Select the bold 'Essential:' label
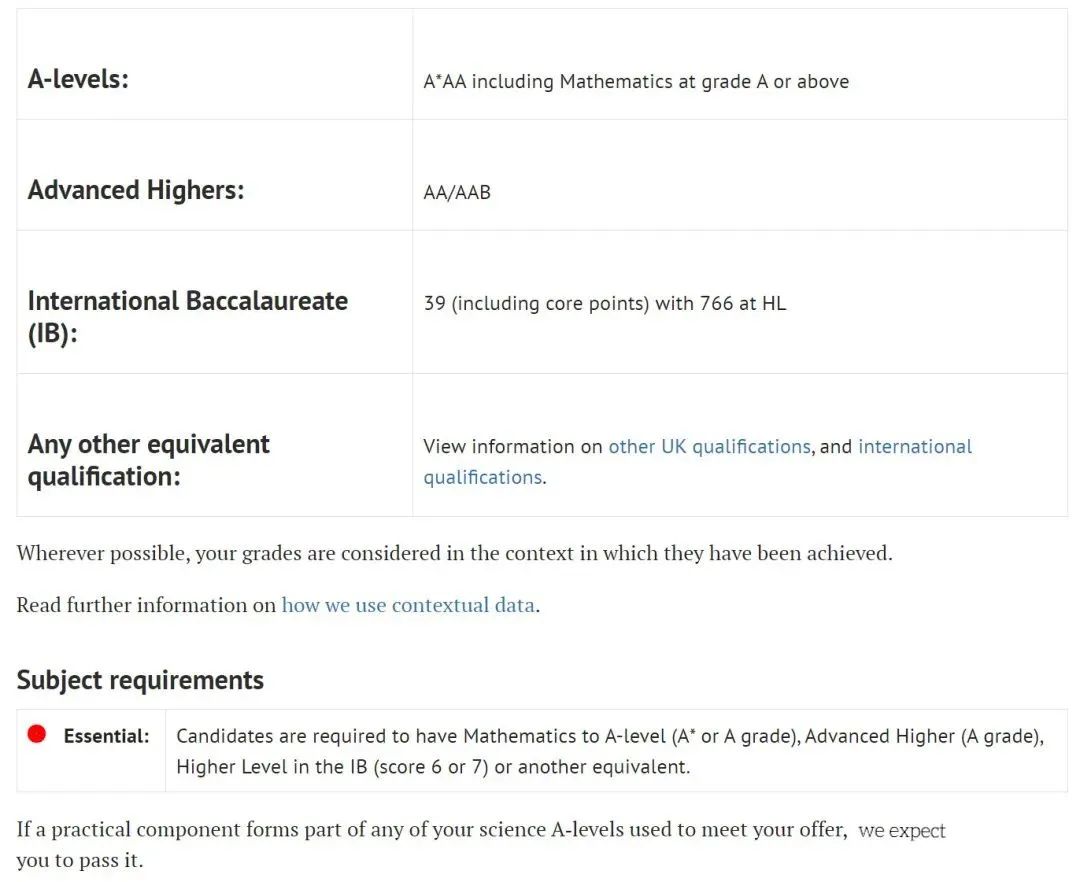Screen dimensions: 1080x882 pyautogui.click(x=106, y=736)
